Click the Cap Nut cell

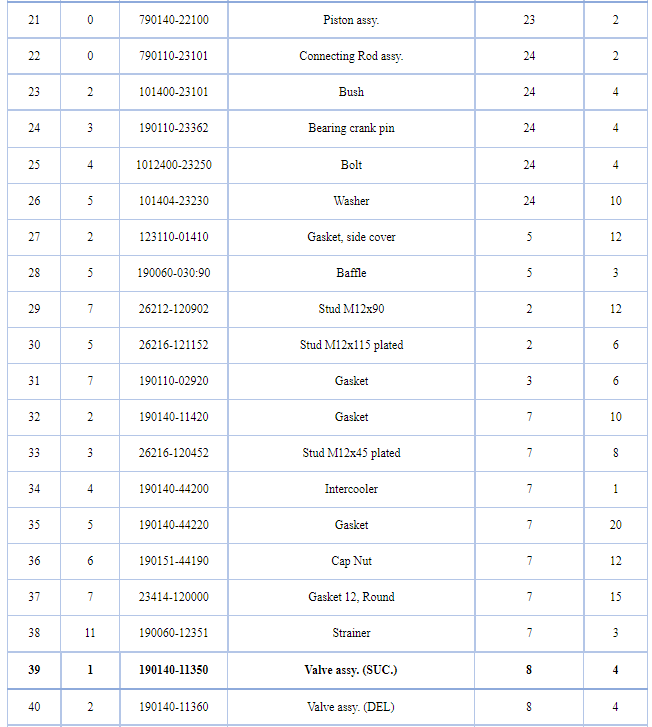[351, 561]
